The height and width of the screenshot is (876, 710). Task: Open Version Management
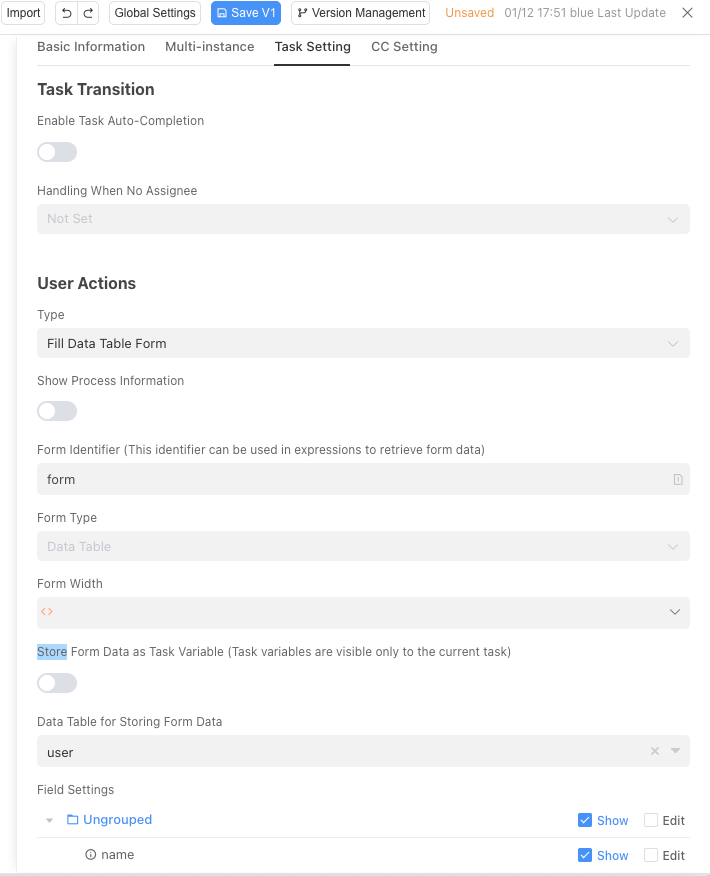tap(361, 13)
